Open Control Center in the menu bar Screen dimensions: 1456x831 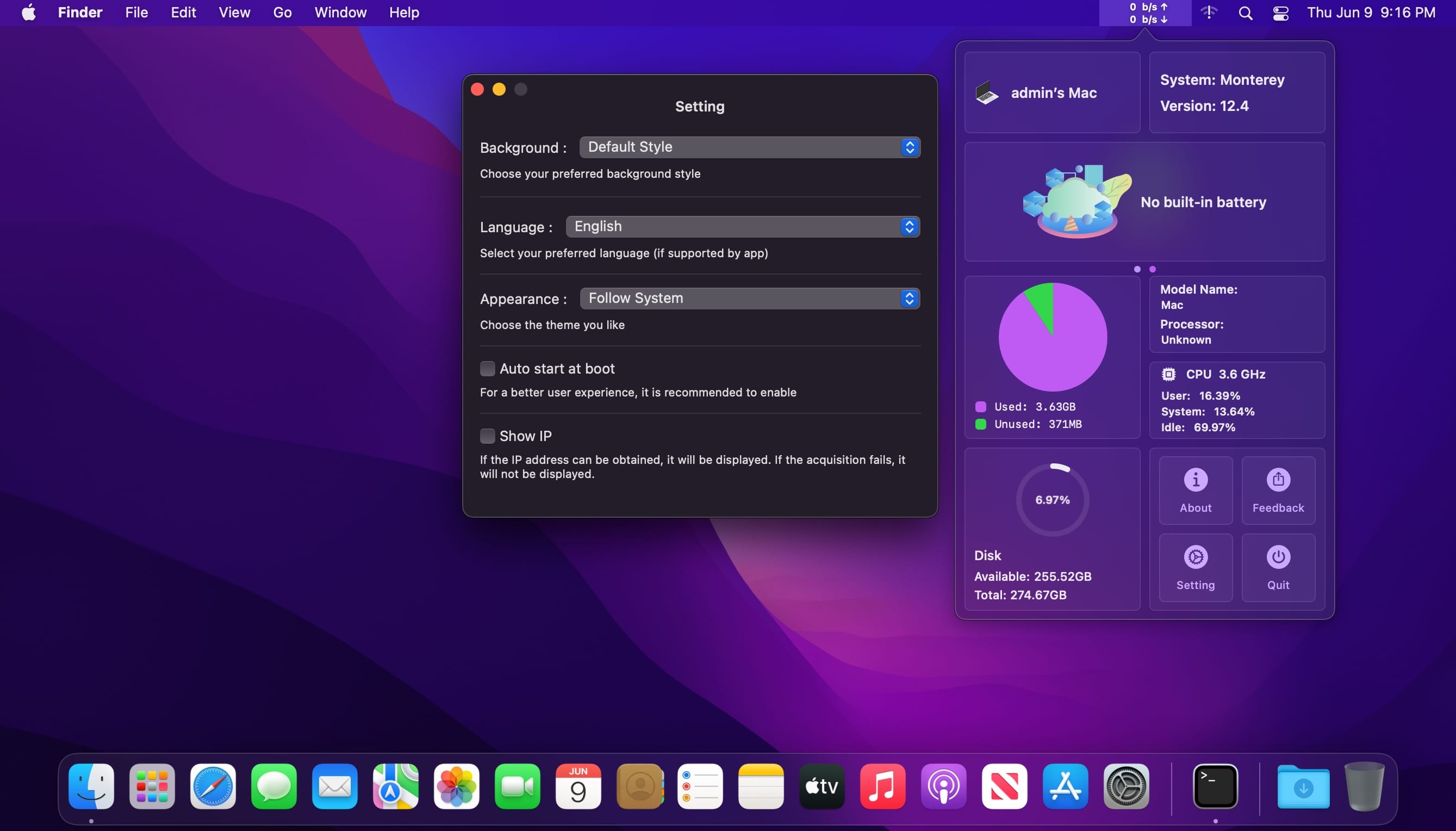click(x=1281, y=13)
